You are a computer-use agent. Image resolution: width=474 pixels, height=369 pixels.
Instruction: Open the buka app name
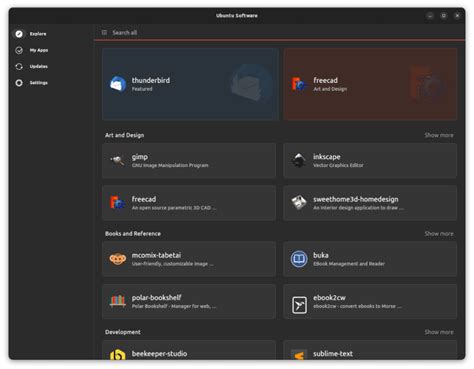[321, 255]
